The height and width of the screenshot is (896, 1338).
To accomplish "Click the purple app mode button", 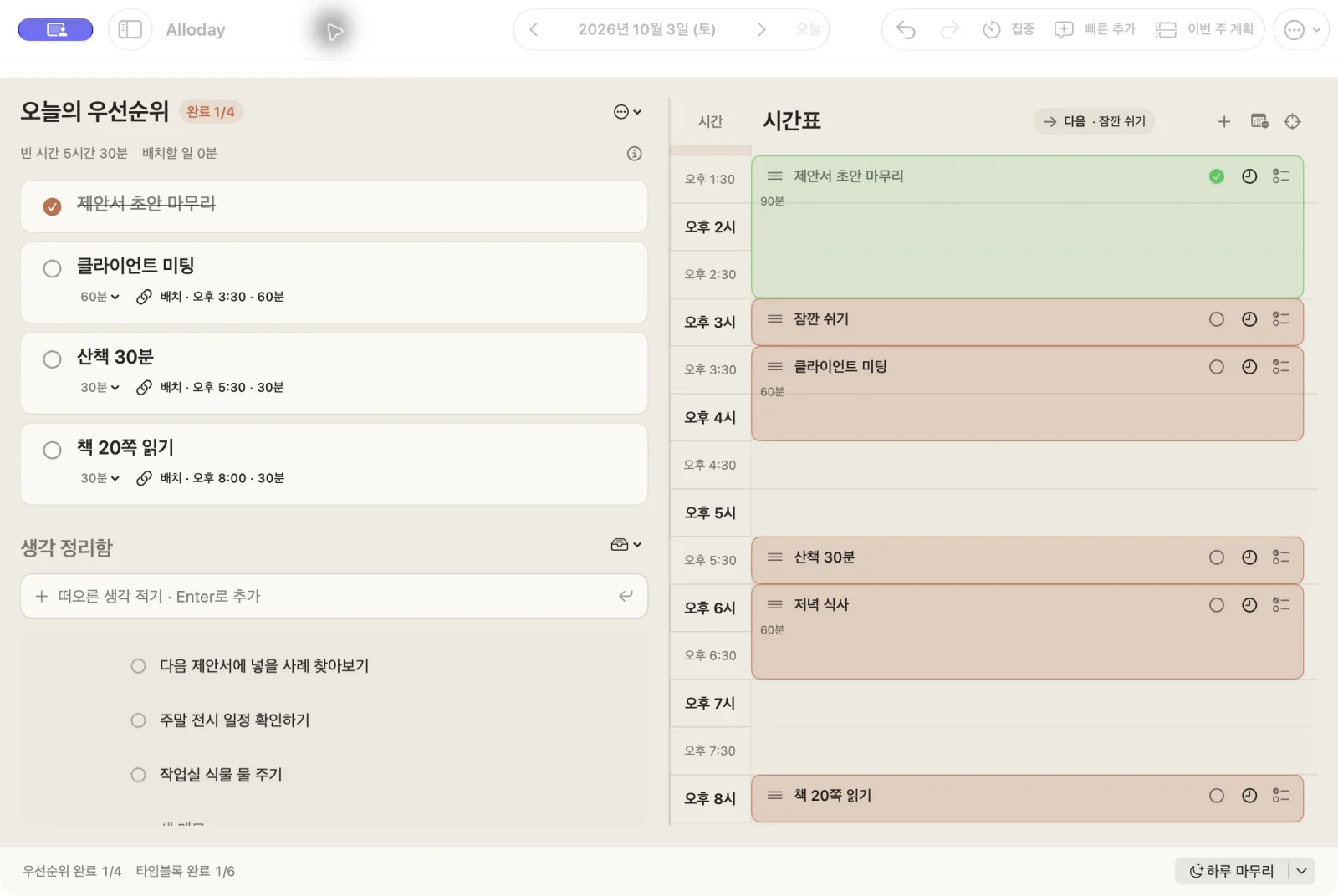I will click(x=55, y=30).
